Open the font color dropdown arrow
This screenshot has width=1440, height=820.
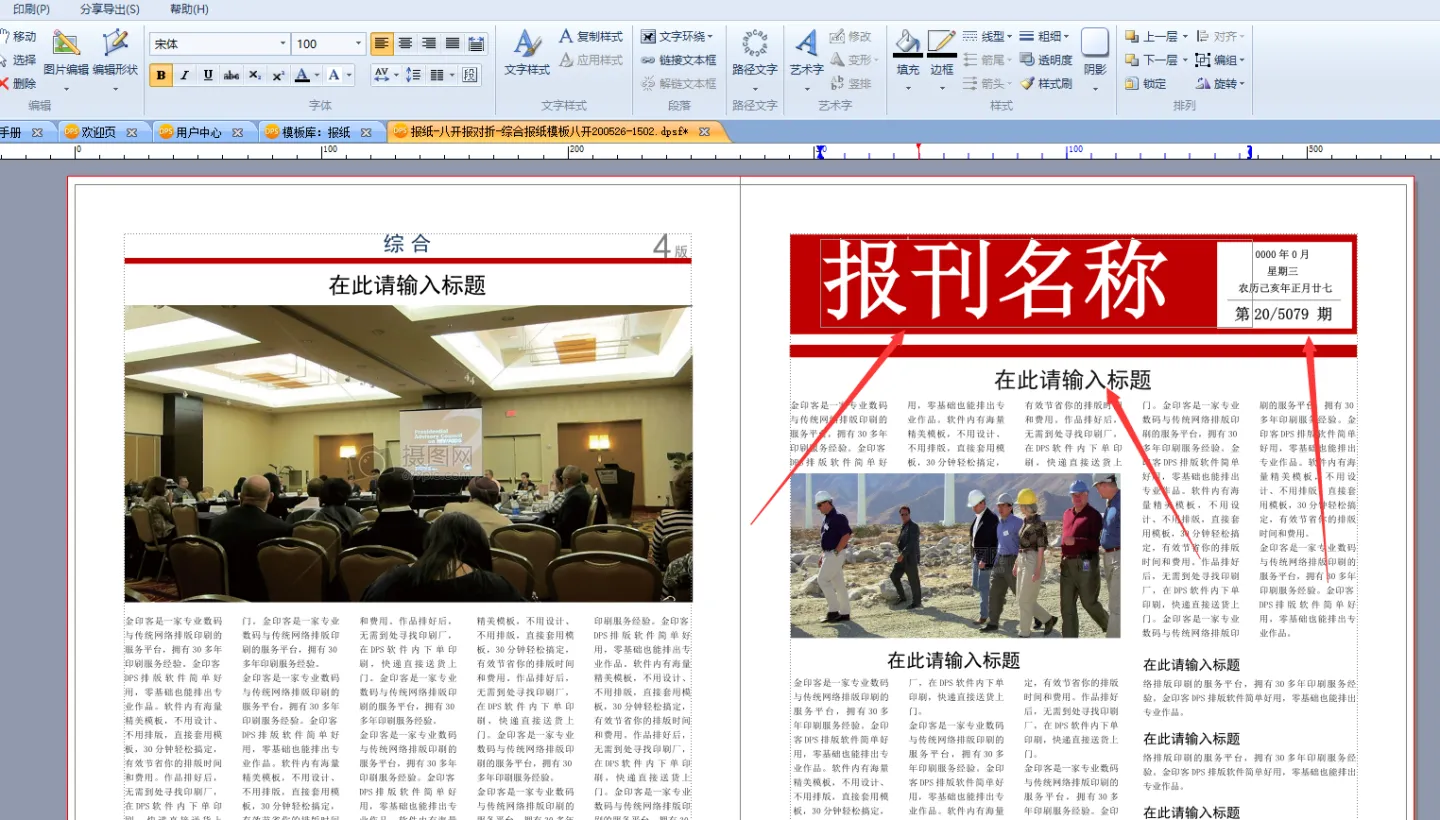[x=318, y=75]
